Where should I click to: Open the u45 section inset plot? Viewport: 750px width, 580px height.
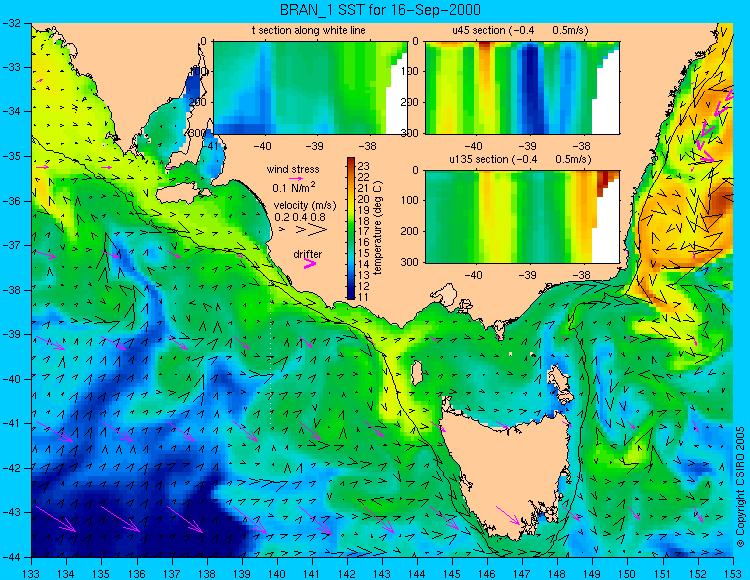(522, 88)
